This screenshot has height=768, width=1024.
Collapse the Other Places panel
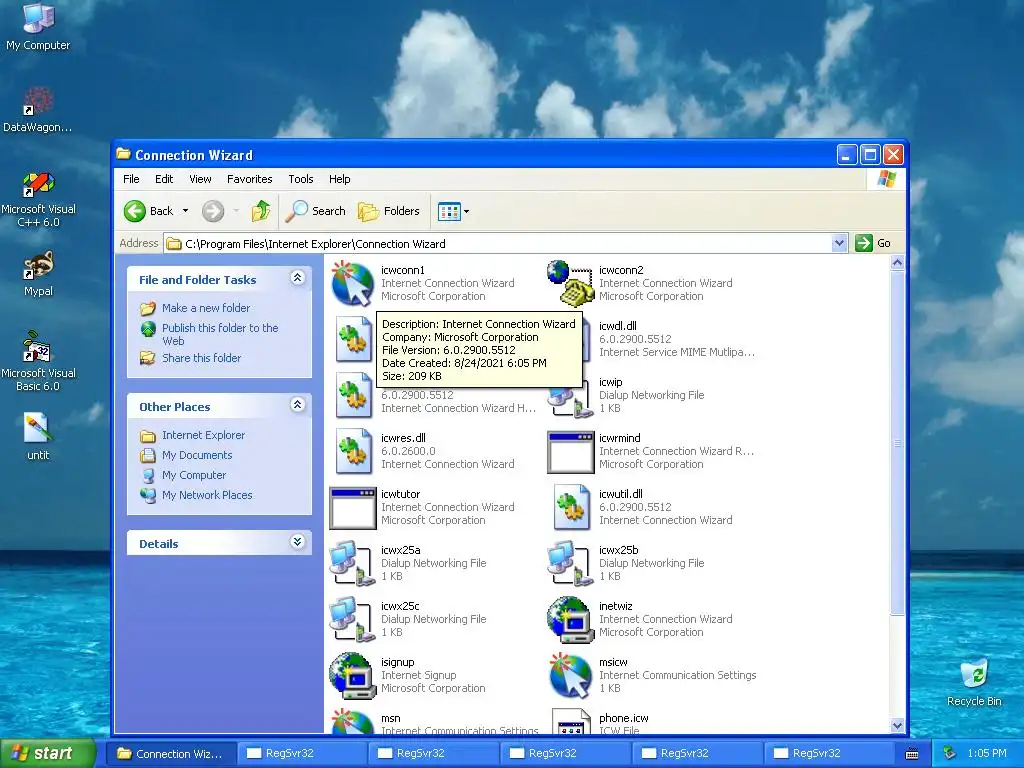click(x=297, y=406)
